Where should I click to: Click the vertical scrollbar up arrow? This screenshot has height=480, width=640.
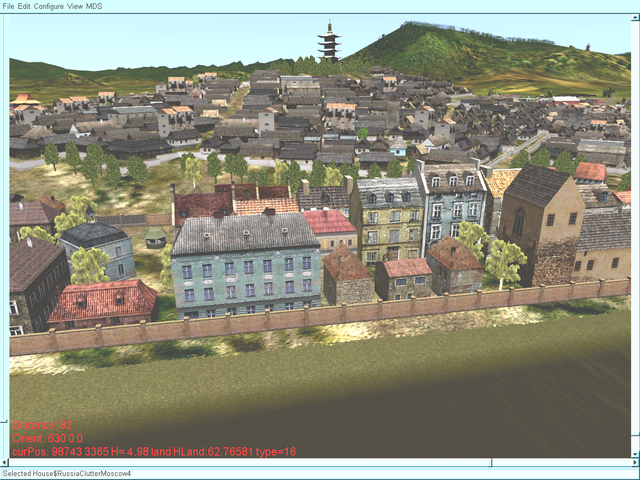(635, 17)
